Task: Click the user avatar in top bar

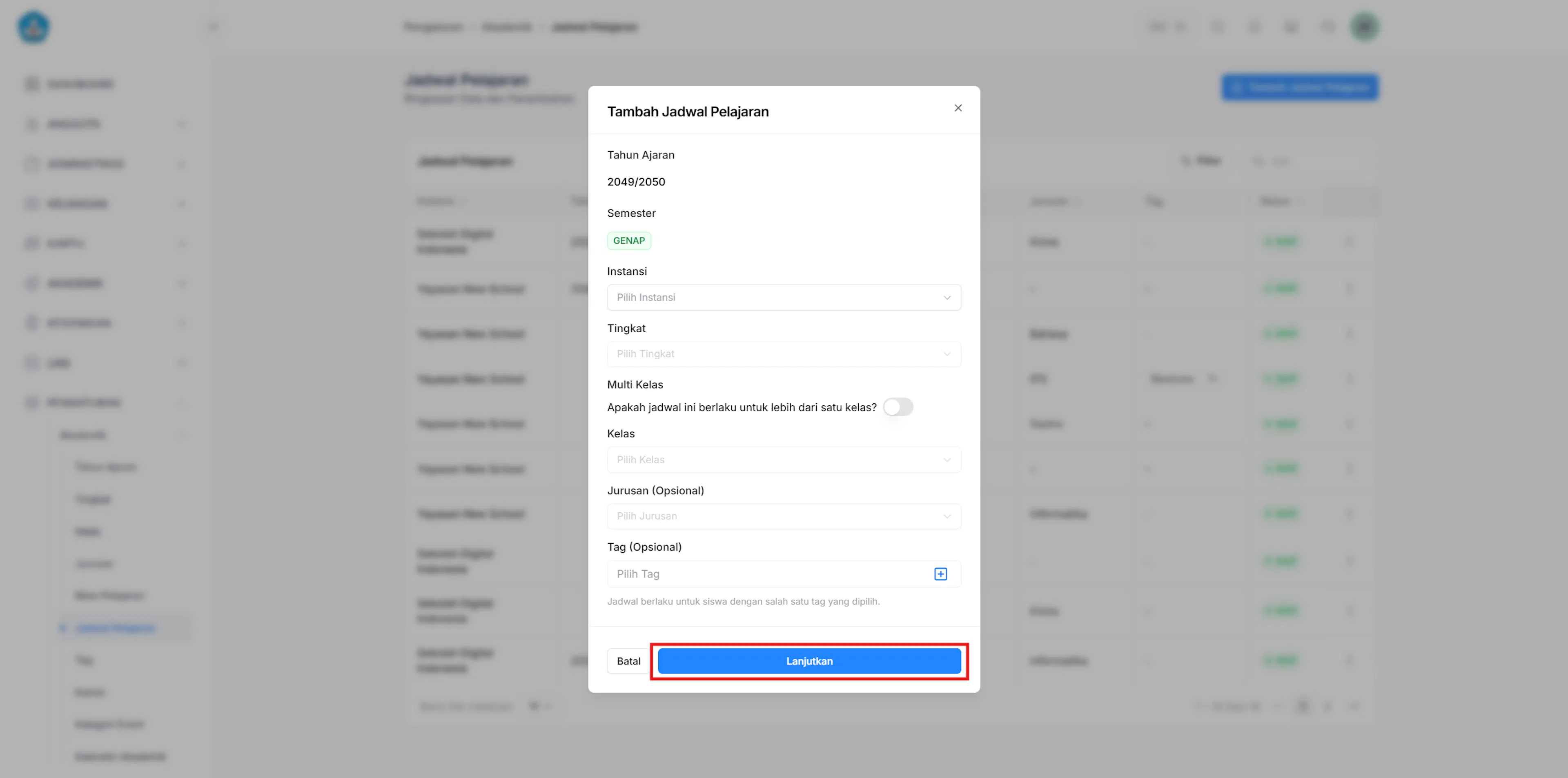Action: tap(1364, 27)
